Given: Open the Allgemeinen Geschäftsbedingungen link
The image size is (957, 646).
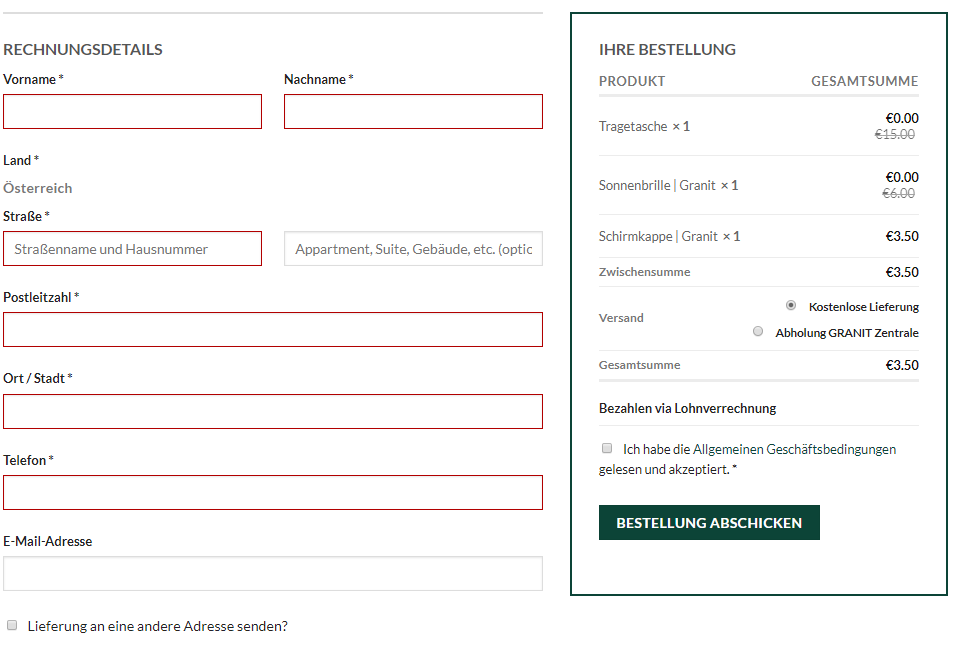Looking at the screenshot, I should pos(794,449).
